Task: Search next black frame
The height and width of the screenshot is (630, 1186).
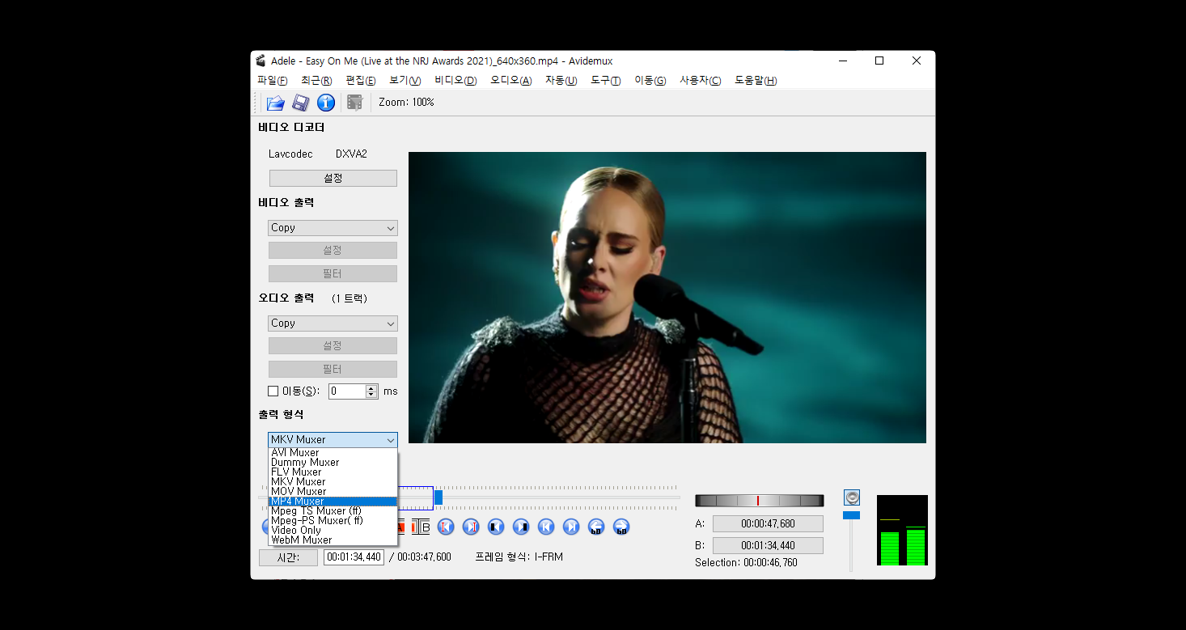Action: pyautogui.click(x=520, y=527)
